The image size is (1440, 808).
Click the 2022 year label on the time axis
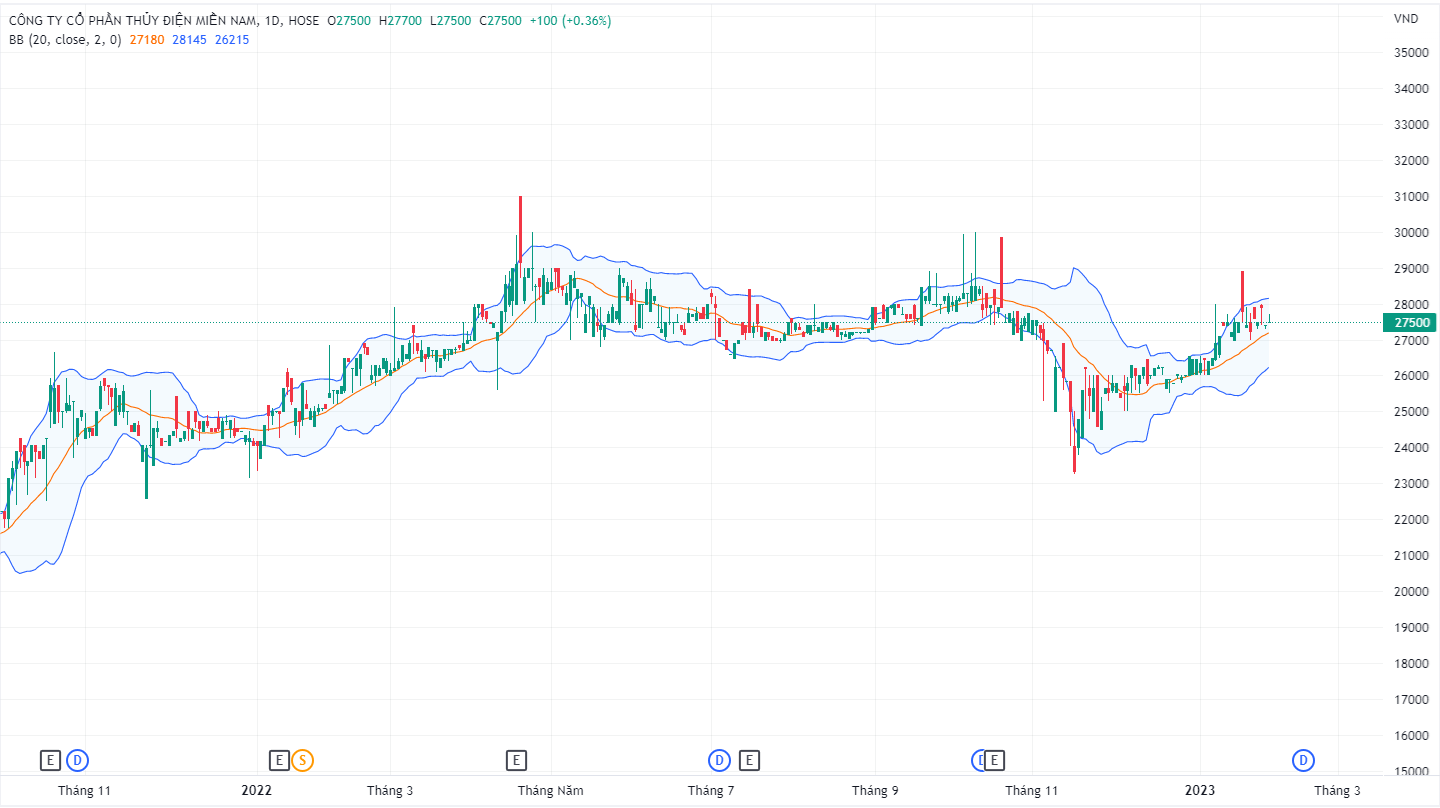click(x=257, y=791)
